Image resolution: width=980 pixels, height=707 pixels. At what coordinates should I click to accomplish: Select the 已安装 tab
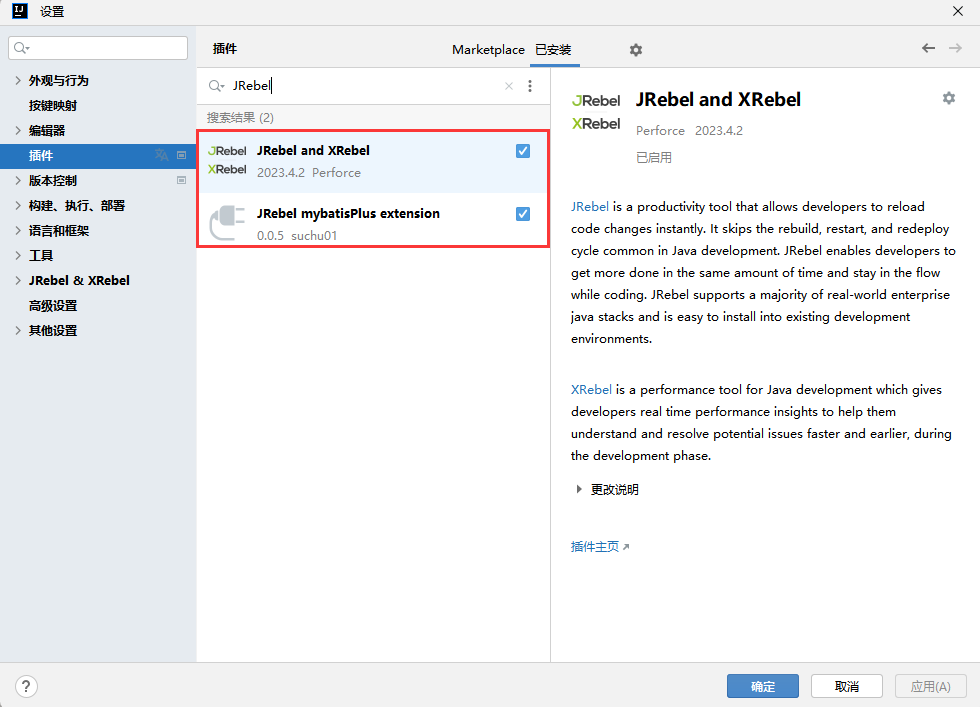[x=554, y=50]
